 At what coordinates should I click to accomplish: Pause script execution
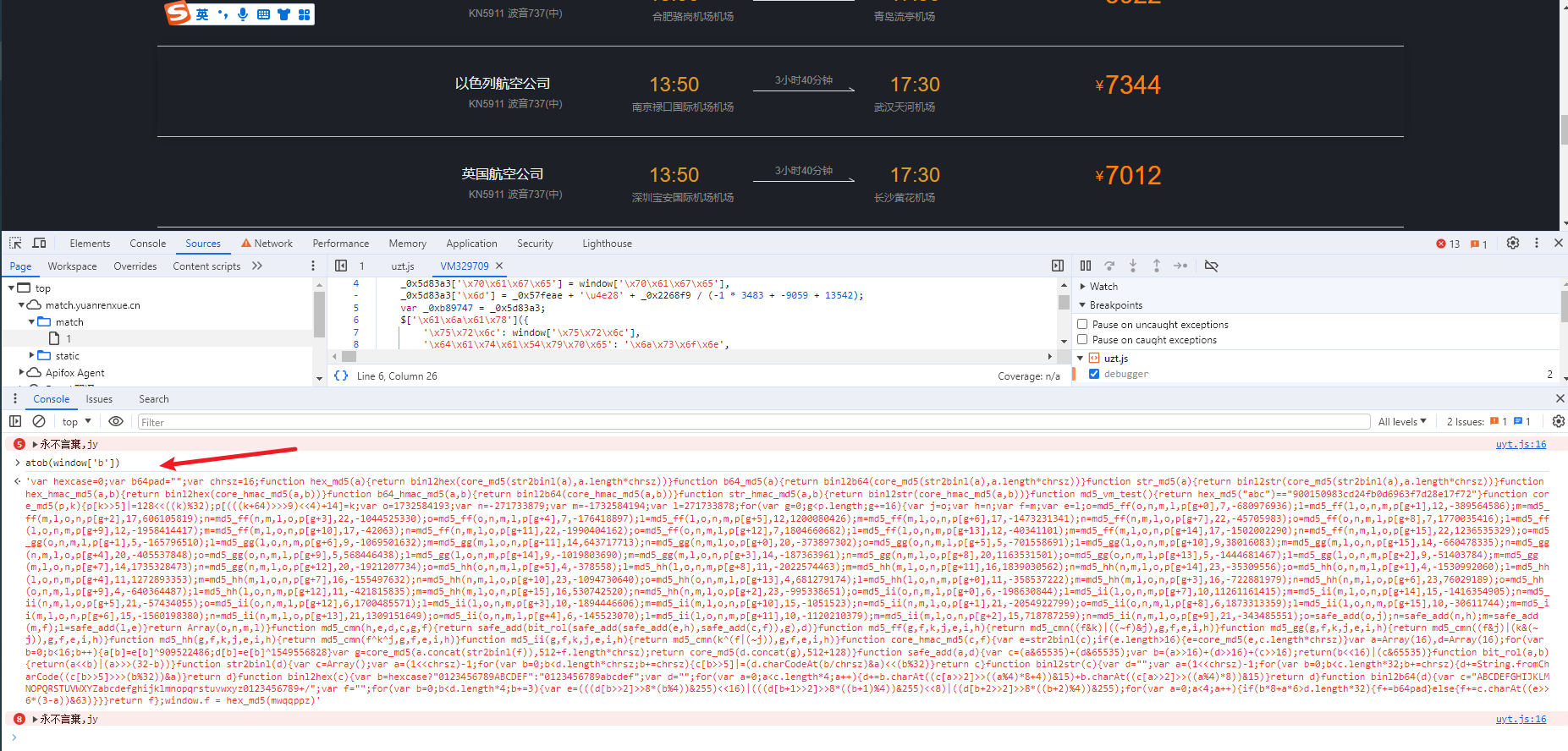coord(1086,266)
